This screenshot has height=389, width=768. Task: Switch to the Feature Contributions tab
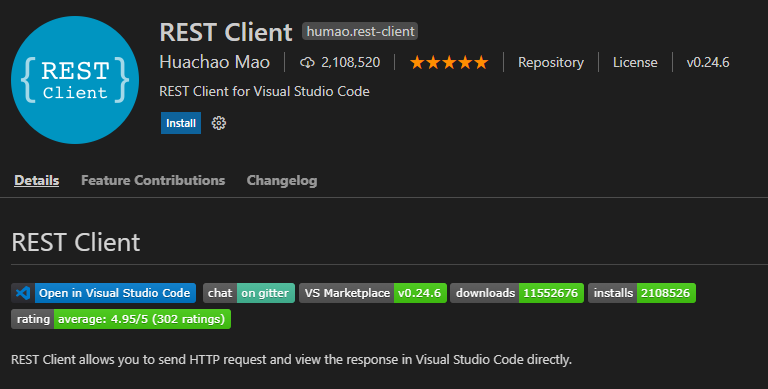153,180
